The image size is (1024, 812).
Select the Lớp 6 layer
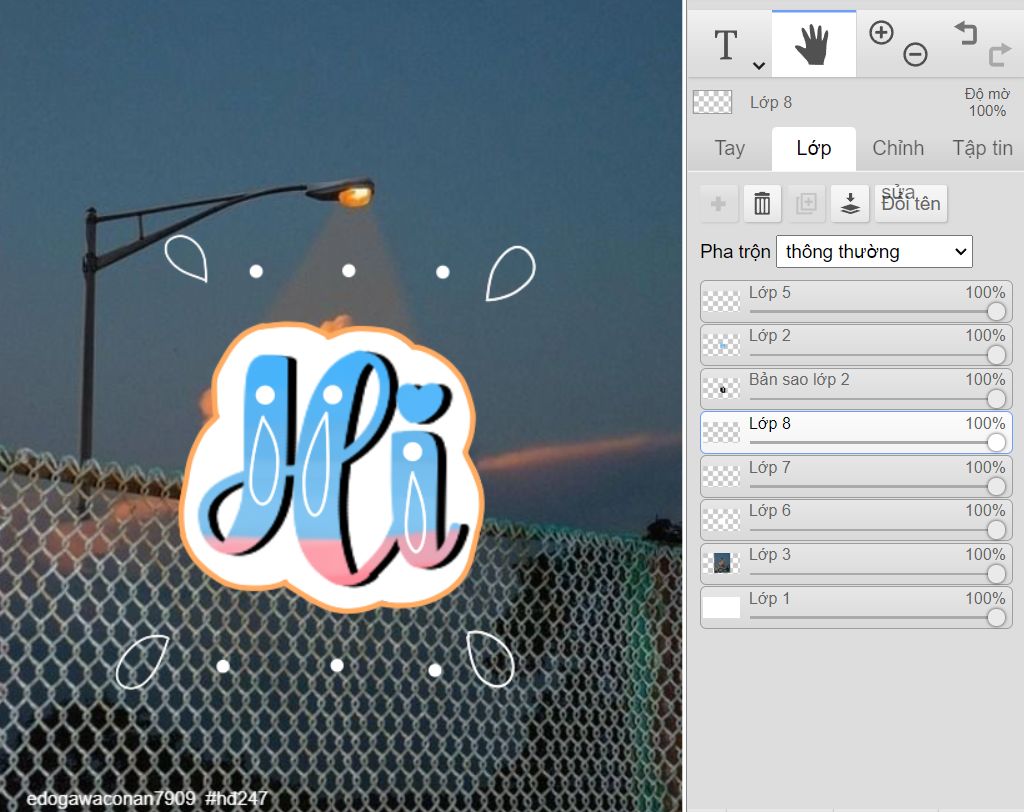(856, 520)
